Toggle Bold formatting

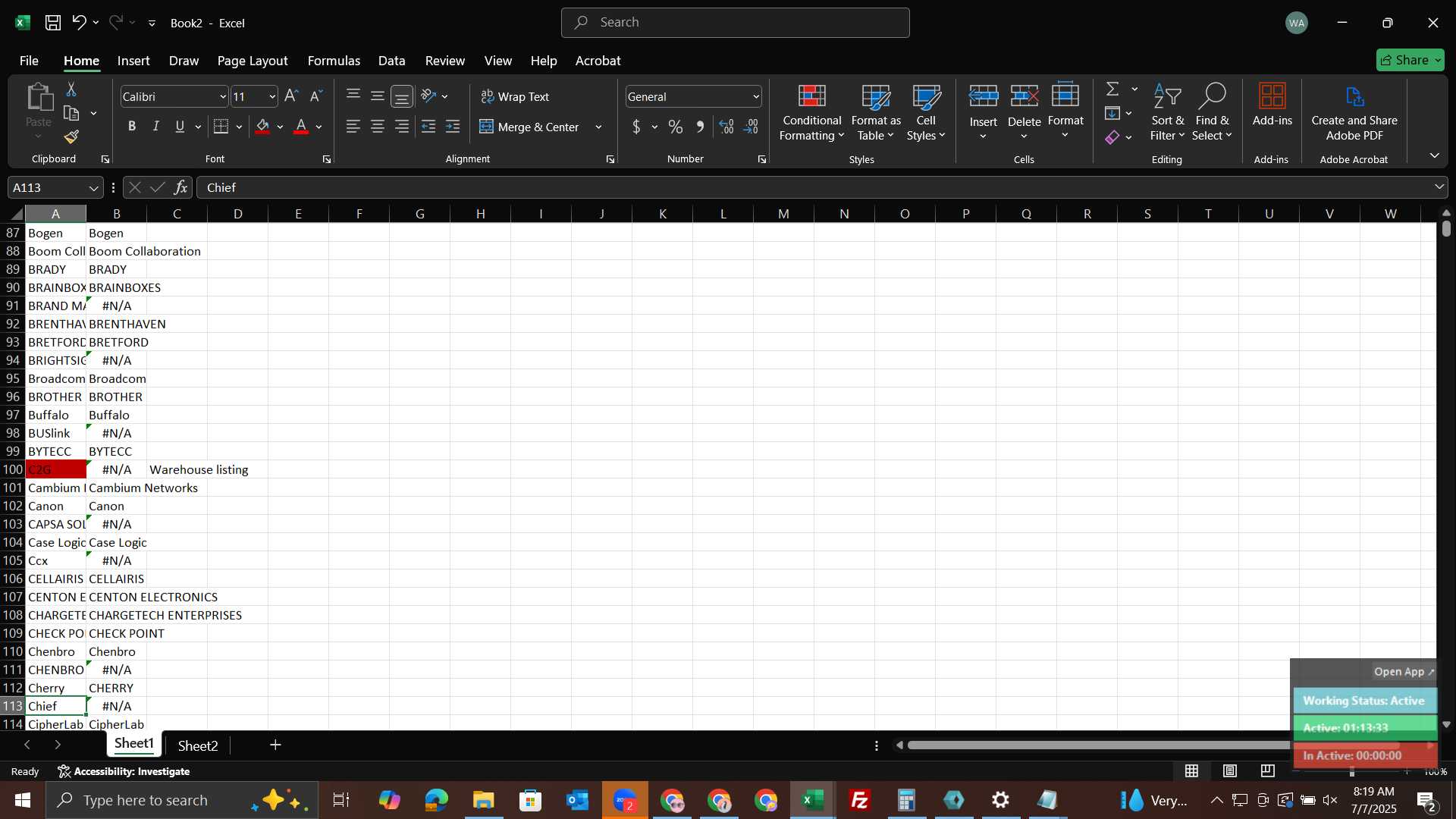coord(132,127)
